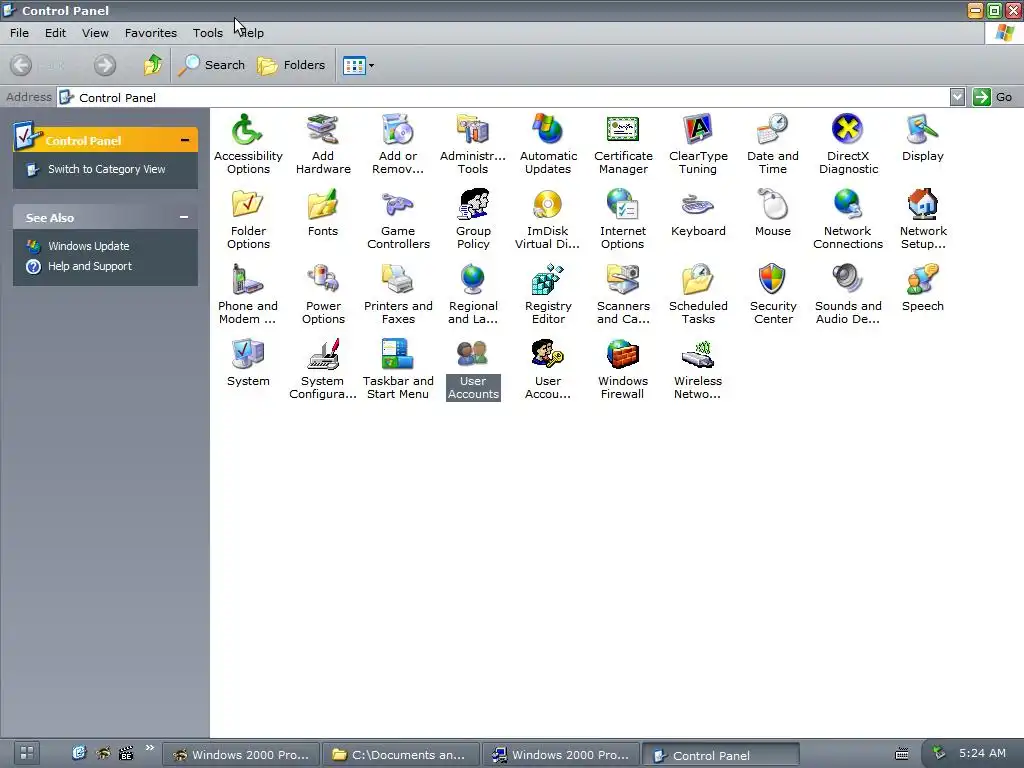Collapse the Control Panel sidebar section
Screen dimensions: 1024x768
185,140
